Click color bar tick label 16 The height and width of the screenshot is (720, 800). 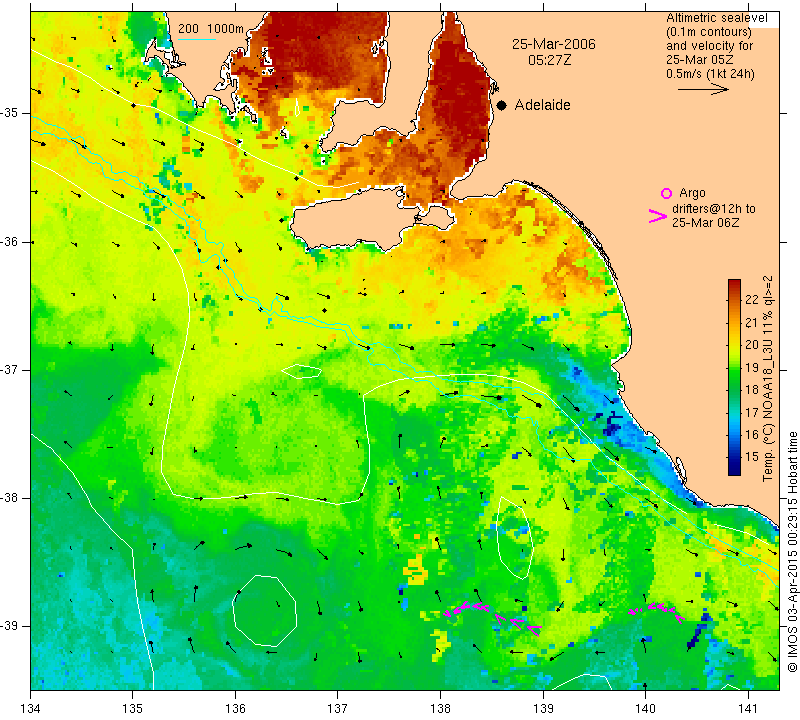pyautogui.click(x=752, y=434)
